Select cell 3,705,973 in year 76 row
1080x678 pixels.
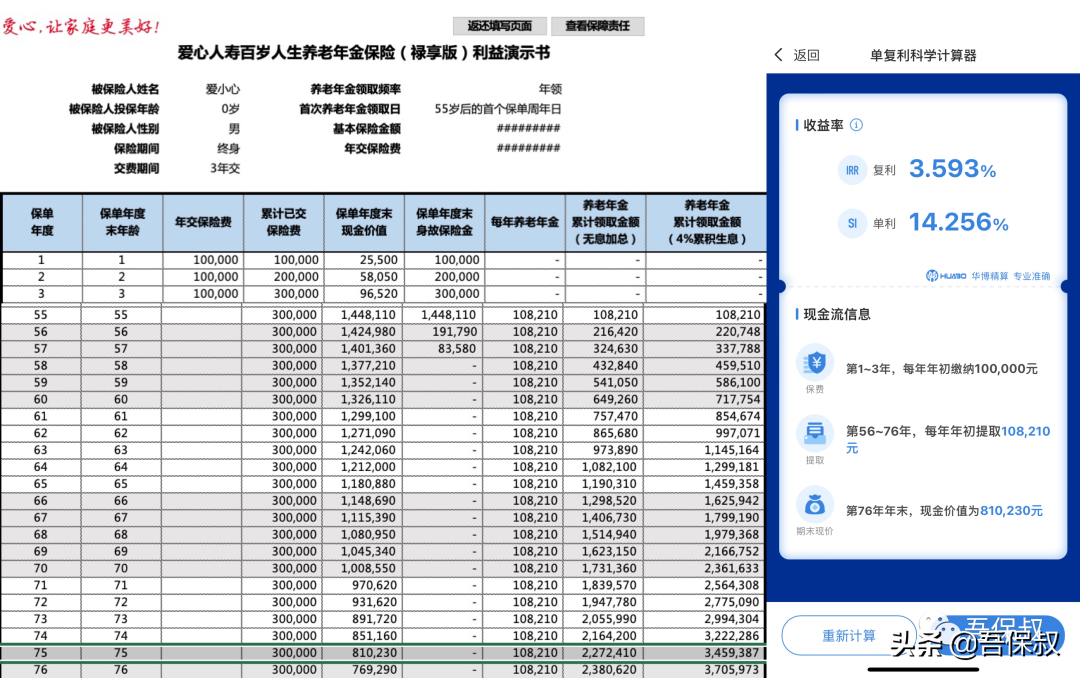(x=704, y=670)
